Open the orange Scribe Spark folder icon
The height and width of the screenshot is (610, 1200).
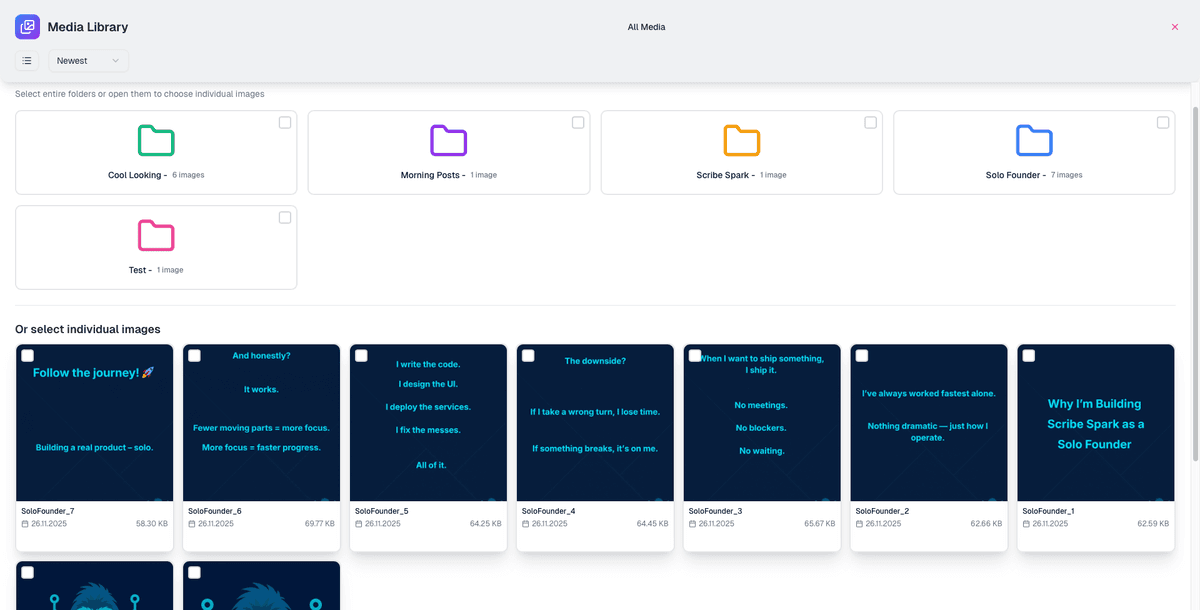pyautogui.click(x=742, y=141)
